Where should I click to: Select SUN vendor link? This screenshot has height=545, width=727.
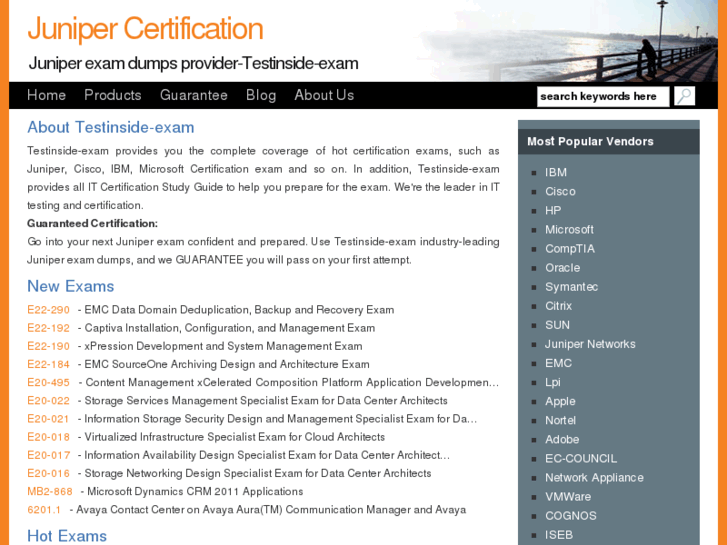pyautogui.click(x=557, y=325)
